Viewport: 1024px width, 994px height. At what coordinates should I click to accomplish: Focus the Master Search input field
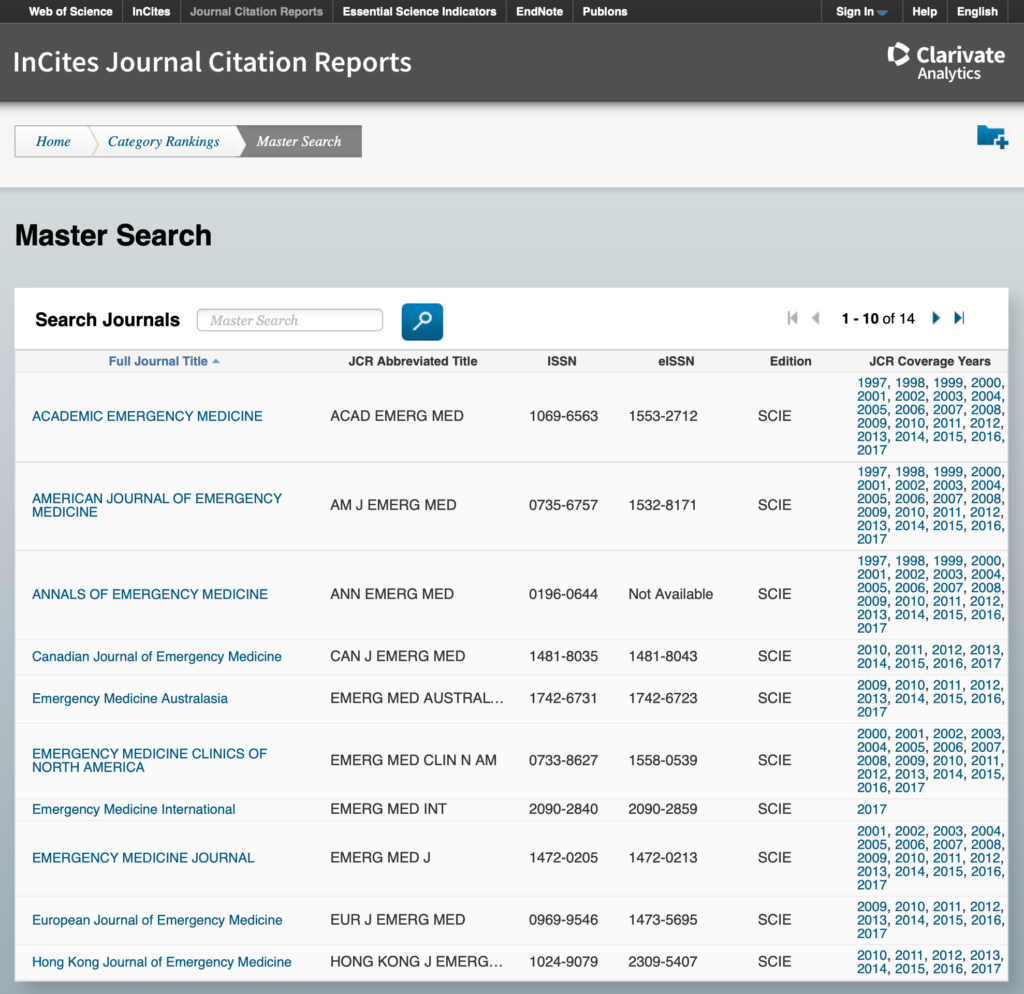click(x=290, y=320)
